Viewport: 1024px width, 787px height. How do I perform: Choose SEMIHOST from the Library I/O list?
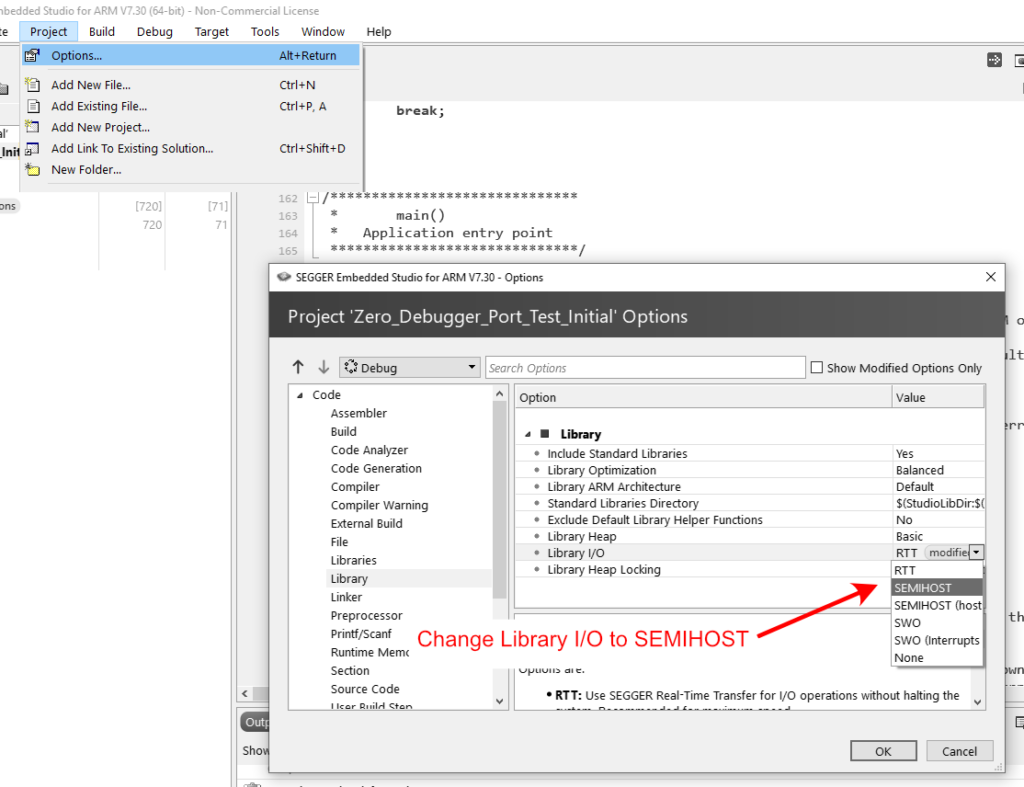[x=936, y=588]
